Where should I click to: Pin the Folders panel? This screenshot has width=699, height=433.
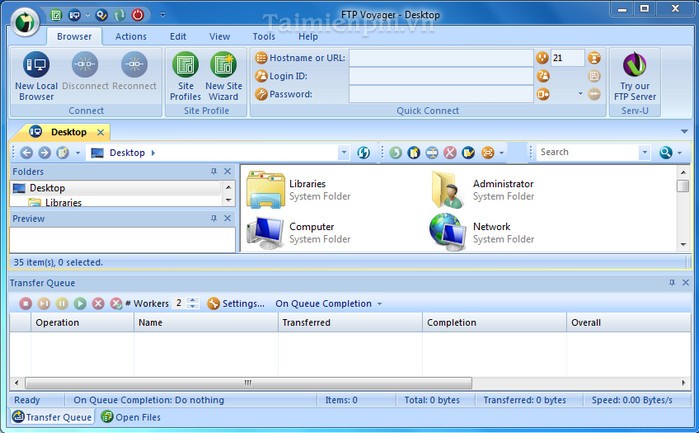click(x=213, y=172)
